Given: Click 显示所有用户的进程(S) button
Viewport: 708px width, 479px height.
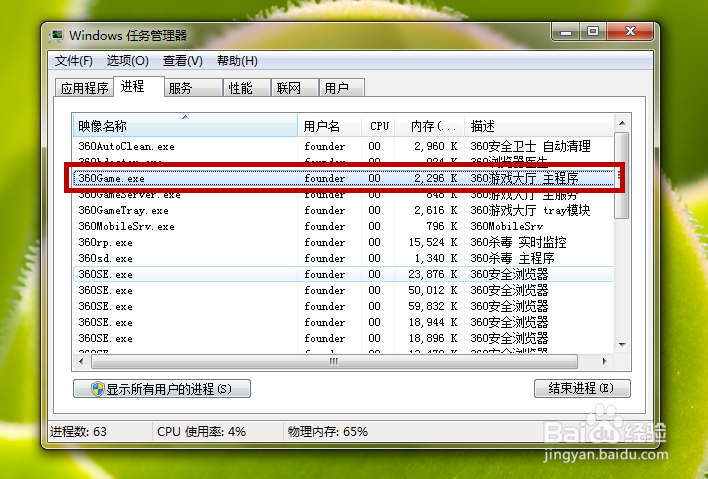Looking at the screenshot, I should coord(162,389).
